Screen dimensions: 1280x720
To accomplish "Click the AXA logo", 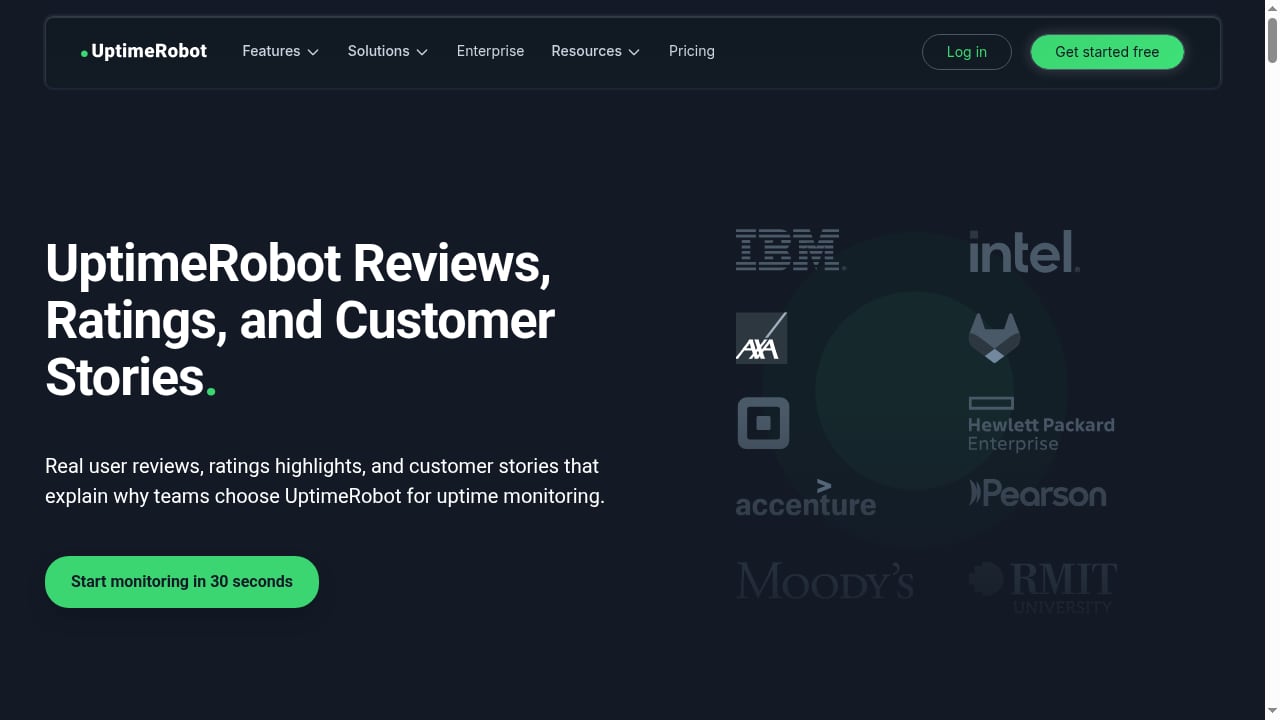I will [x=761, y=338].
